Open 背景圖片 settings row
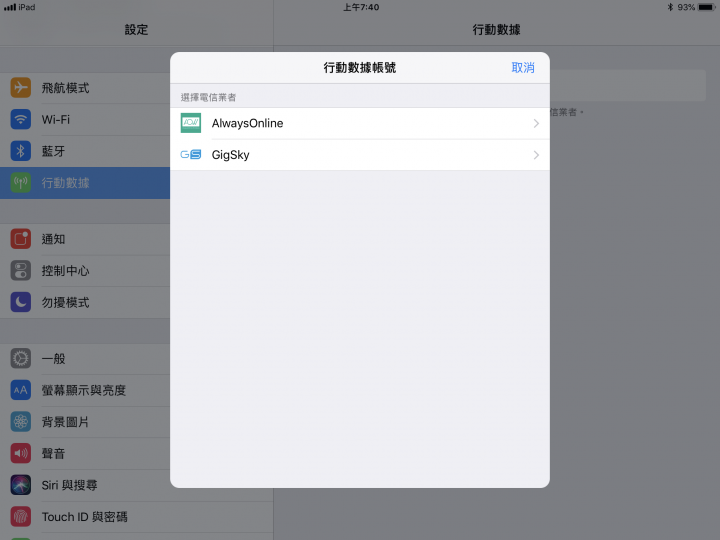 85,422
